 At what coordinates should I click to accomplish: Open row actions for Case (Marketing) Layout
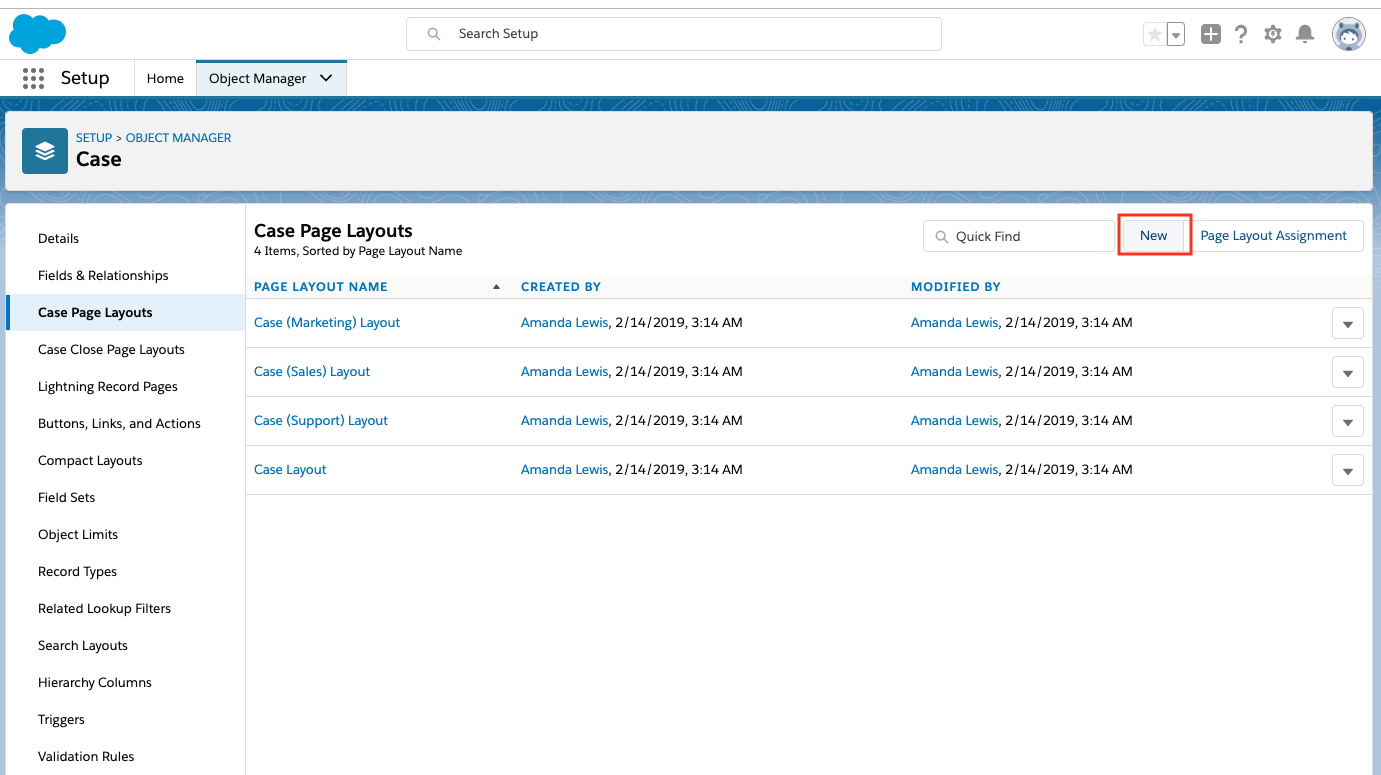click(x=1348, y=324)
